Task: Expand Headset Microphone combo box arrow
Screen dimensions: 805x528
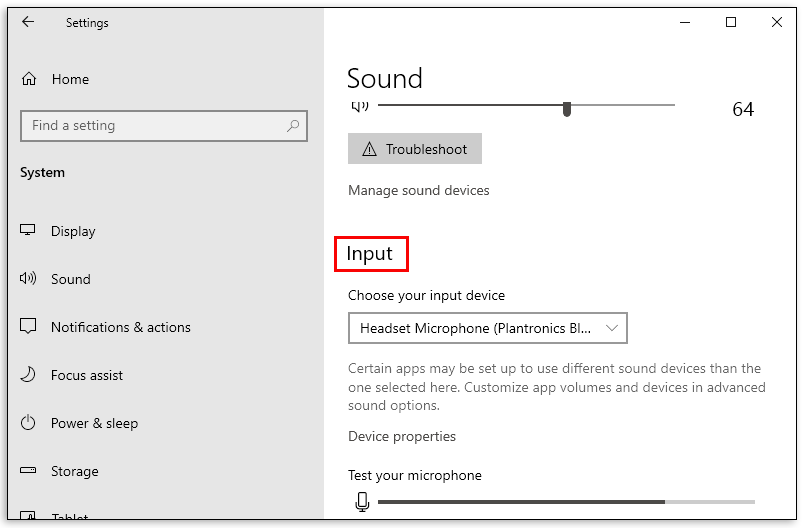Action: click(613, 328)
